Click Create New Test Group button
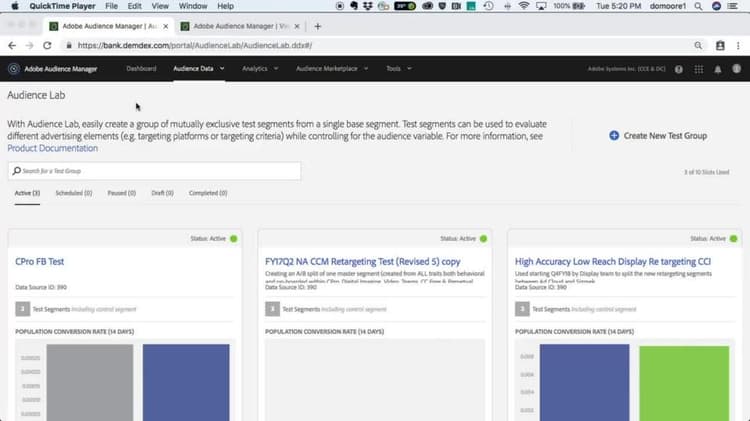 point(658,136)
